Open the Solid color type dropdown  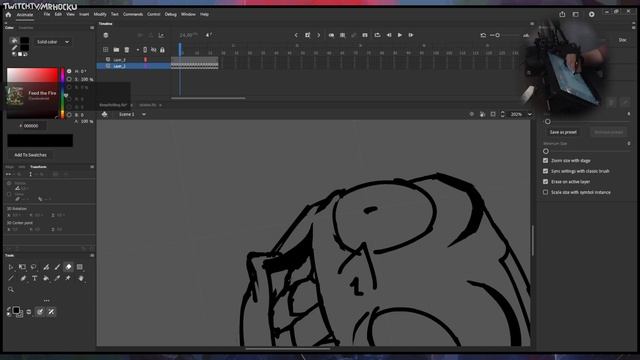pyautogui.click(x=53, y=42)
